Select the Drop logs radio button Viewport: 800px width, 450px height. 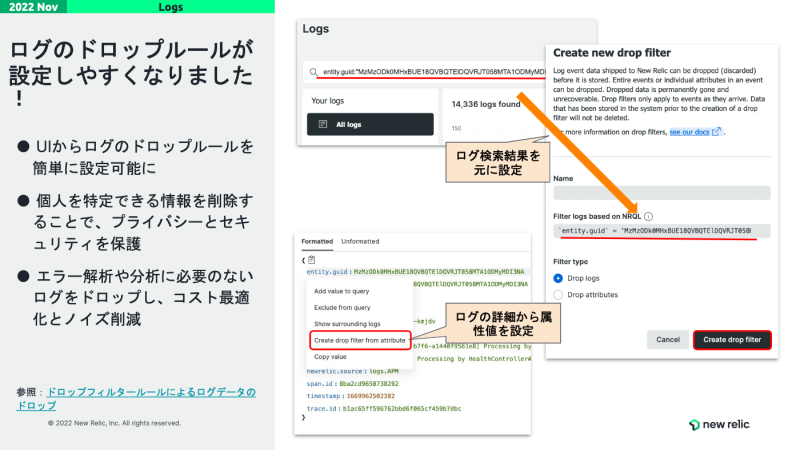(x=558, y=278)
